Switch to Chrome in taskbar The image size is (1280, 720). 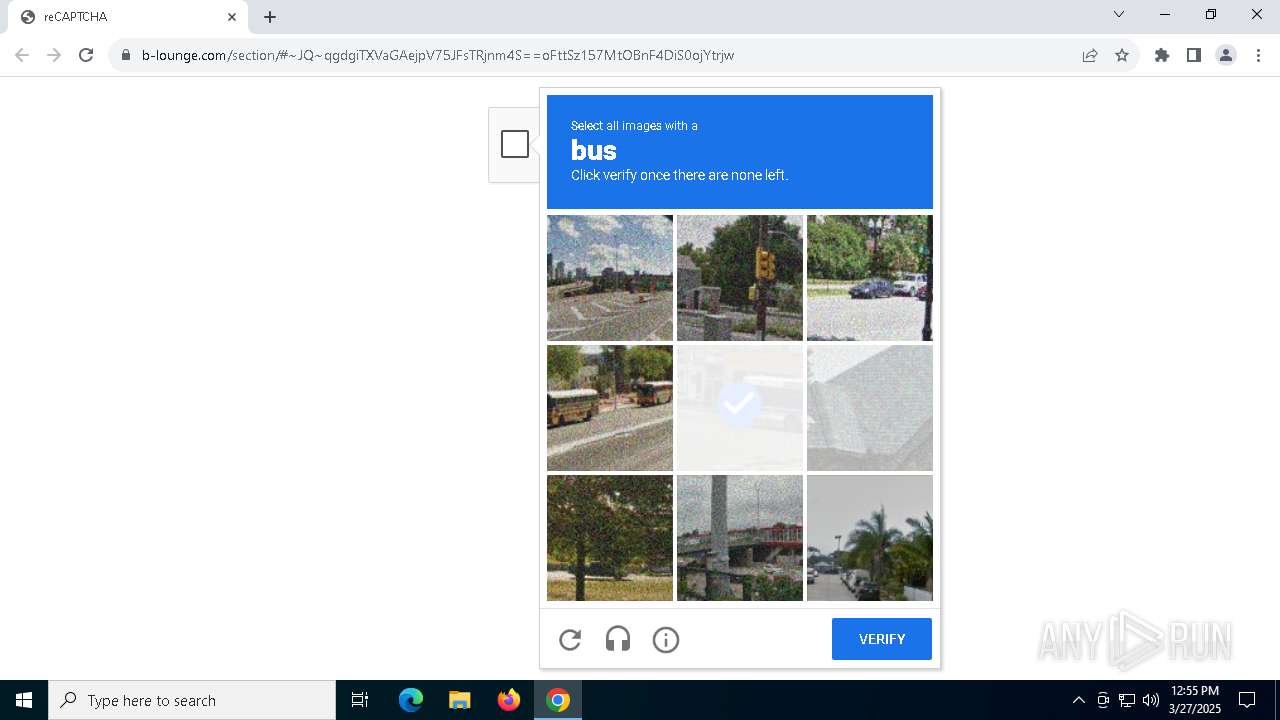[x=558, y=700]
